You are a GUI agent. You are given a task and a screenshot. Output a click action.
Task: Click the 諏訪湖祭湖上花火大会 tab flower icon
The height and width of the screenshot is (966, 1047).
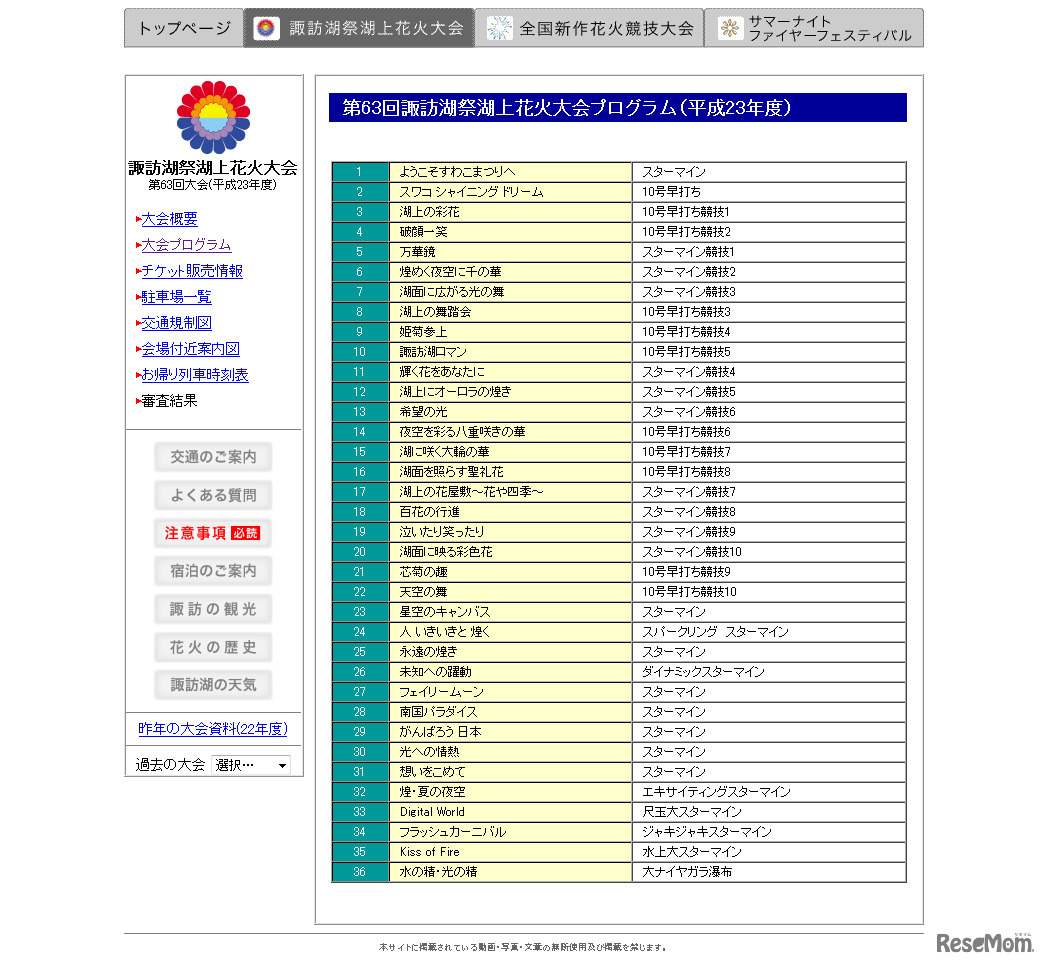[266, 28]
